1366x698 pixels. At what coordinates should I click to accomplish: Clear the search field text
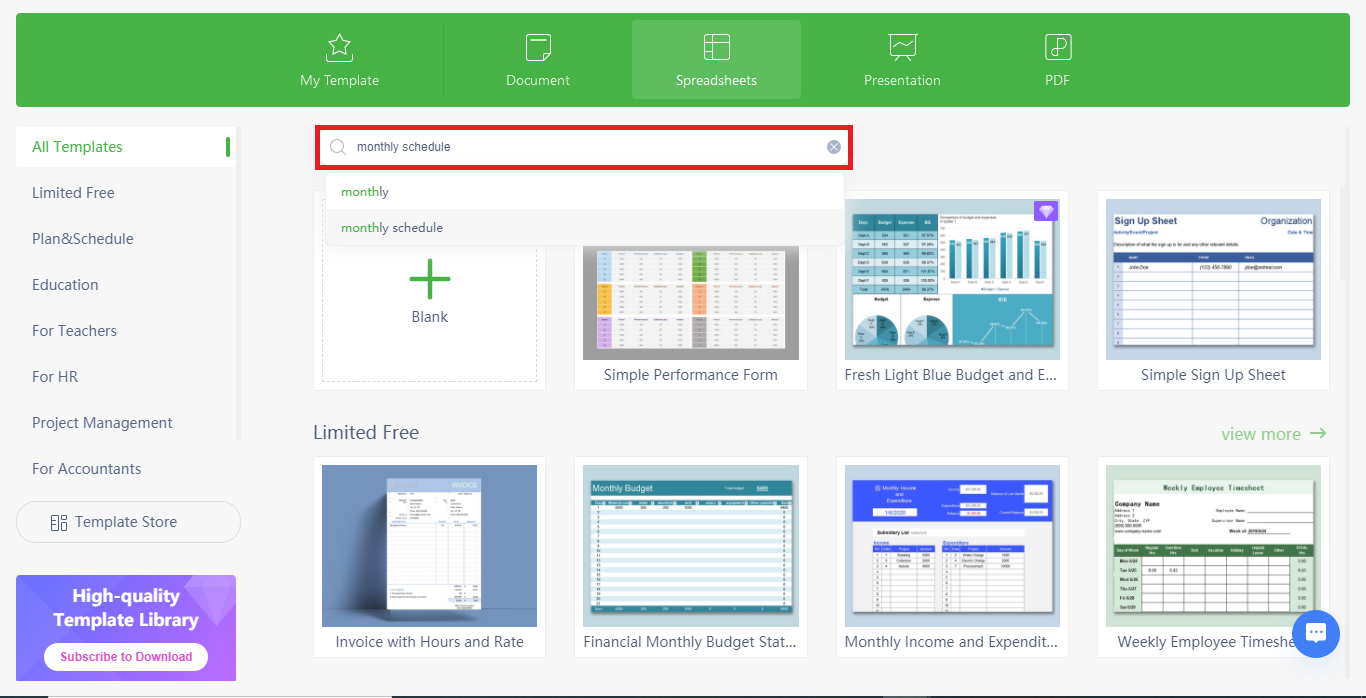(834, 147)
